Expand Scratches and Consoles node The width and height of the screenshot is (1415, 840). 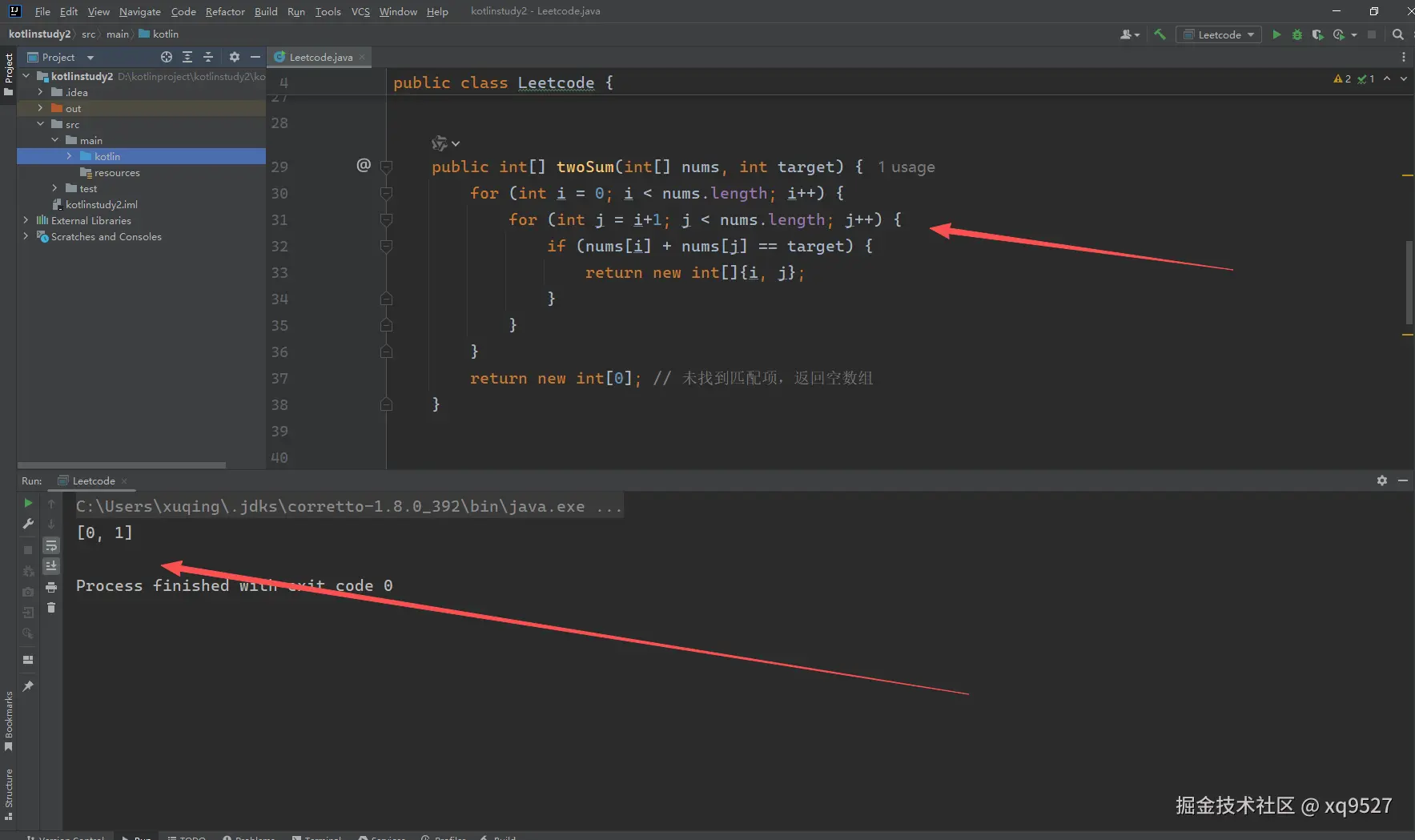(x=26, y=236)
